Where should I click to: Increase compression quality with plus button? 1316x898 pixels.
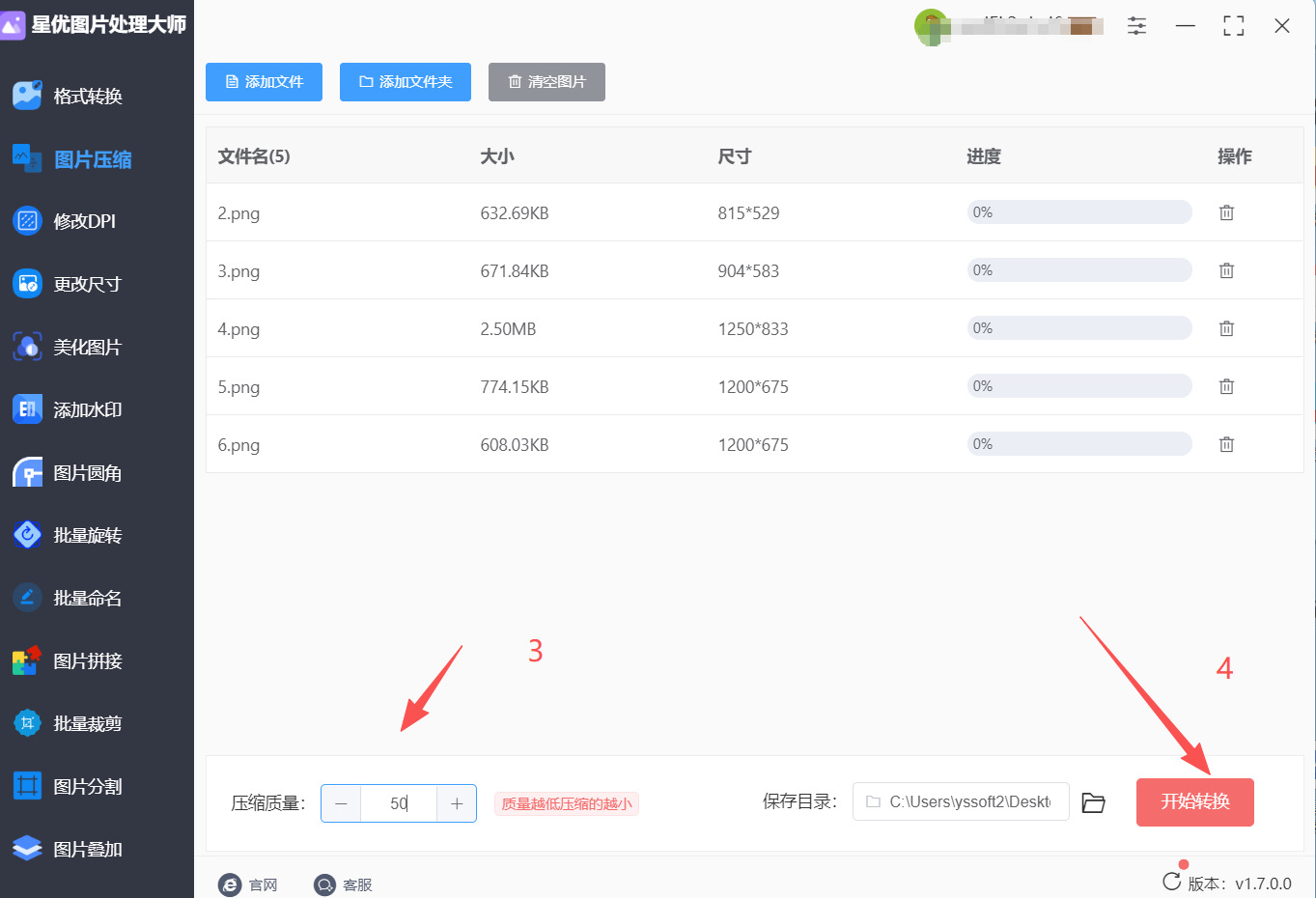(457, 803)
